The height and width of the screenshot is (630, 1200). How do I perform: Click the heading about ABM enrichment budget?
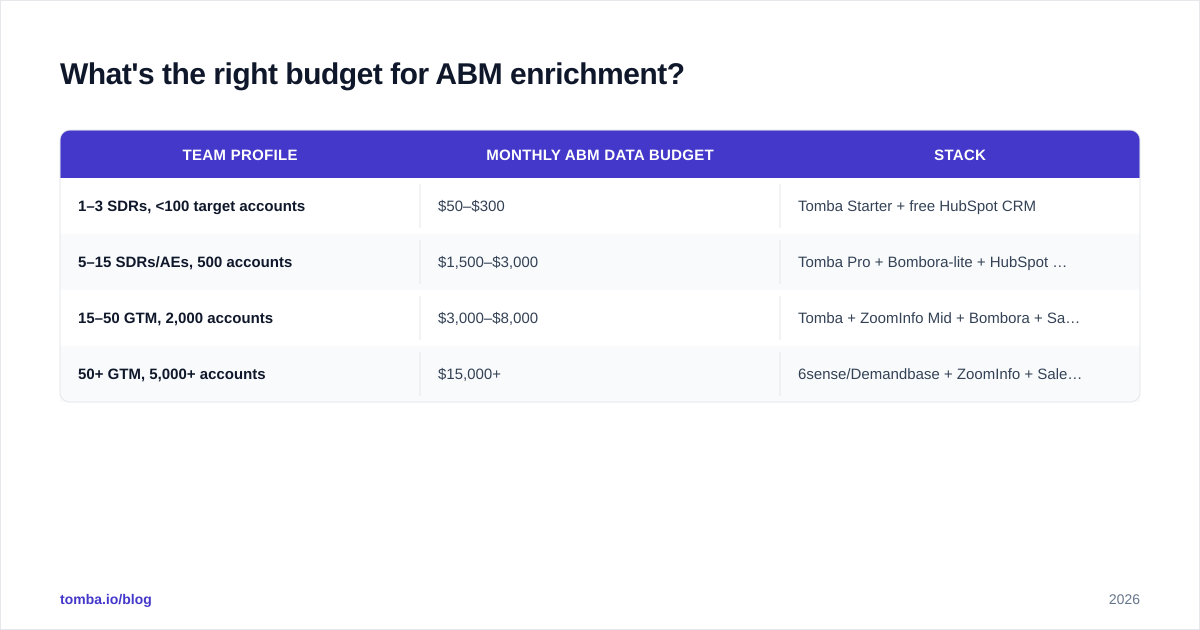point(372,74)
